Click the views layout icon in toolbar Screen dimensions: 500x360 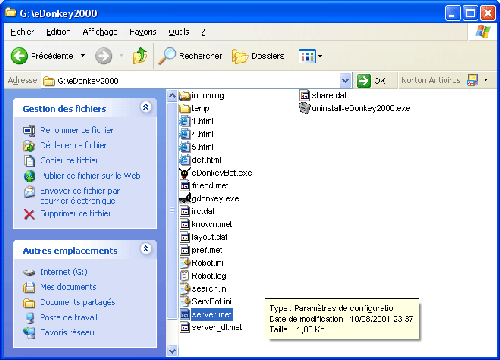click(x=307, y=56)
